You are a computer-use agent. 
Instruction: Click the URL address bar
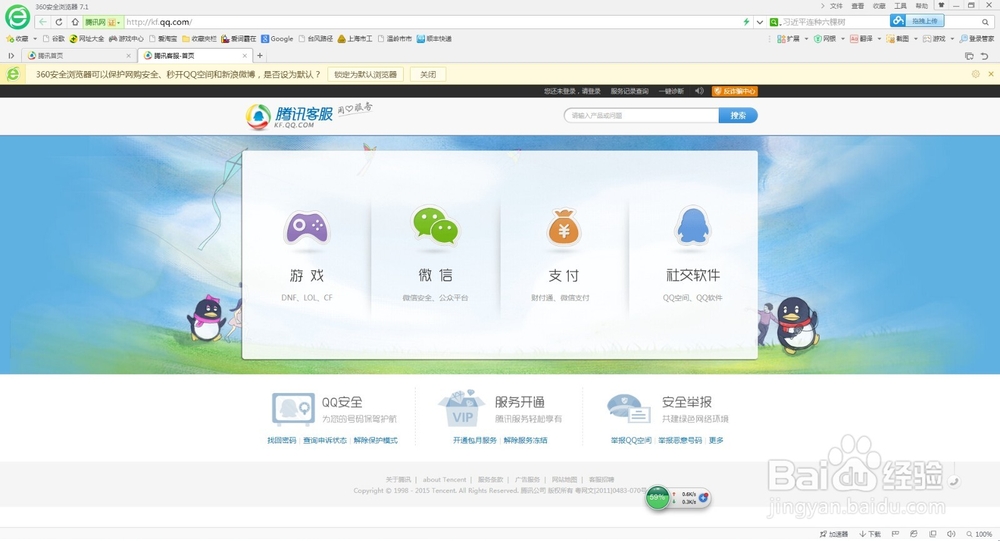(x=431, y=22)
